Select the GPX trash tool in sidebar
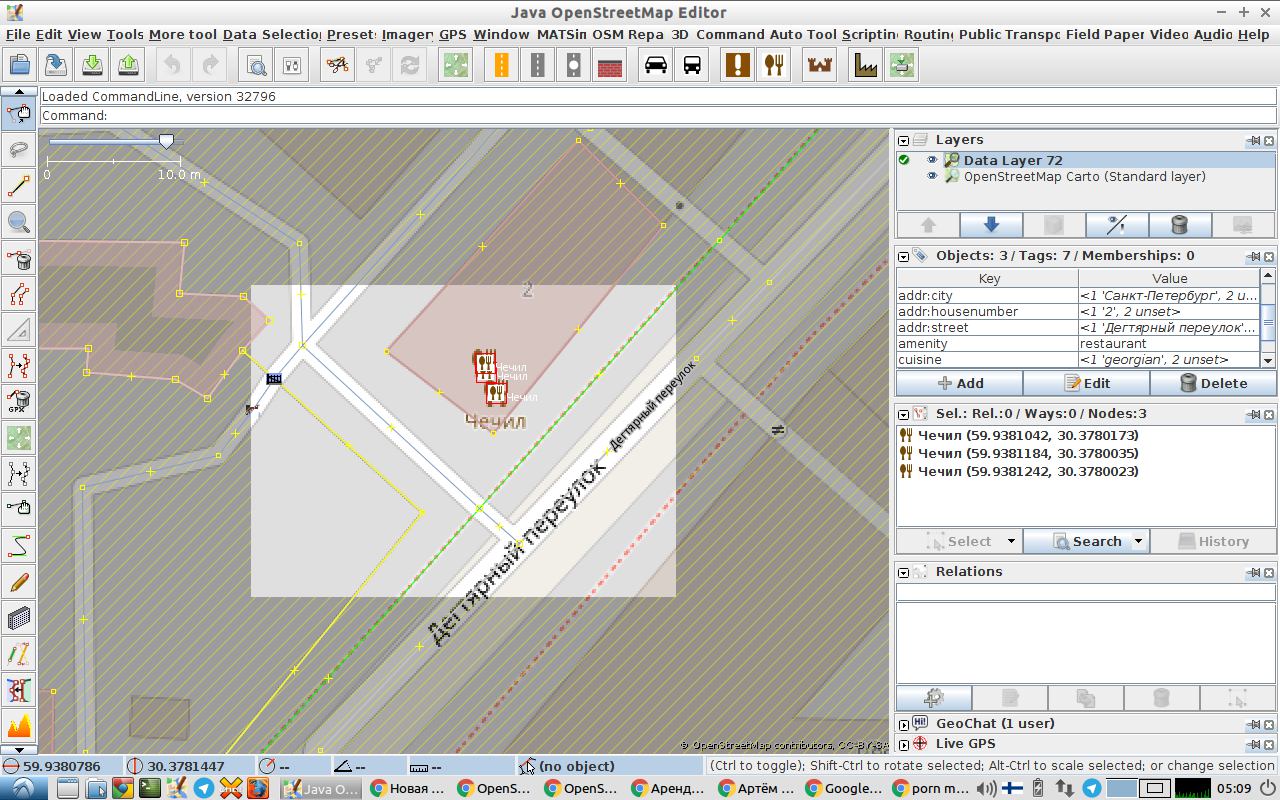 click(18, 402)
